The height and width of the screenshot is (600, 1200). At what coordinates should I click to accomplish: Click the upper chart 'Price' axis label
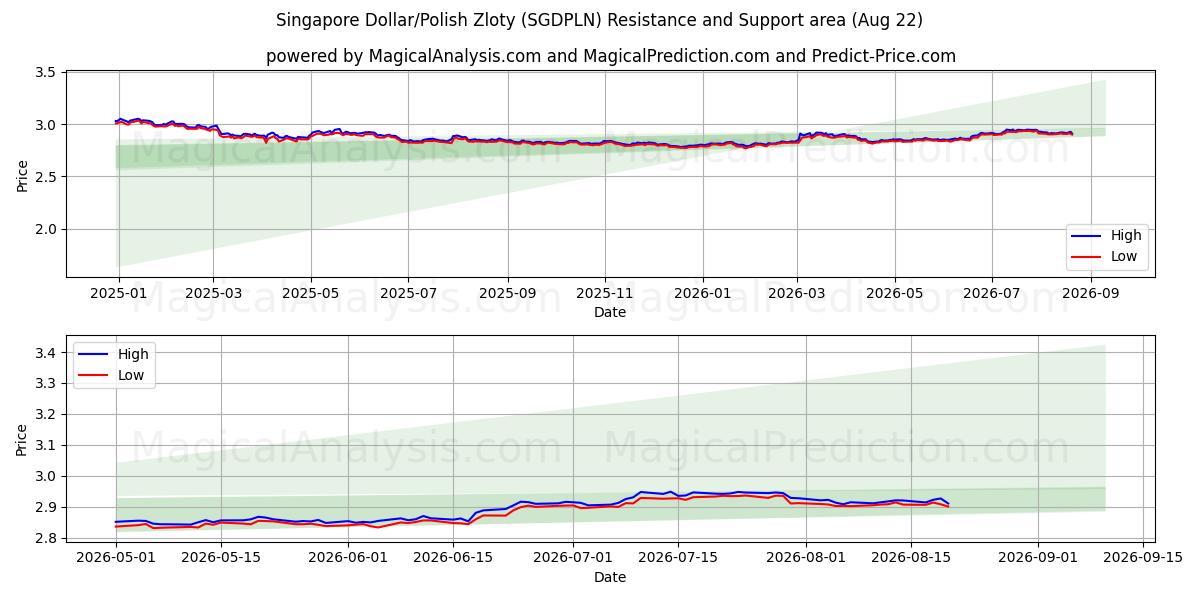pos(23,176)
